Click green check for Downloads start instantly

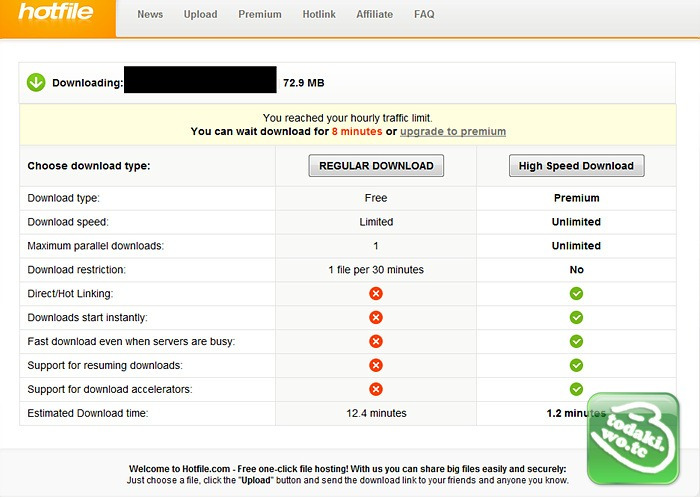click(x=576, y=317)
